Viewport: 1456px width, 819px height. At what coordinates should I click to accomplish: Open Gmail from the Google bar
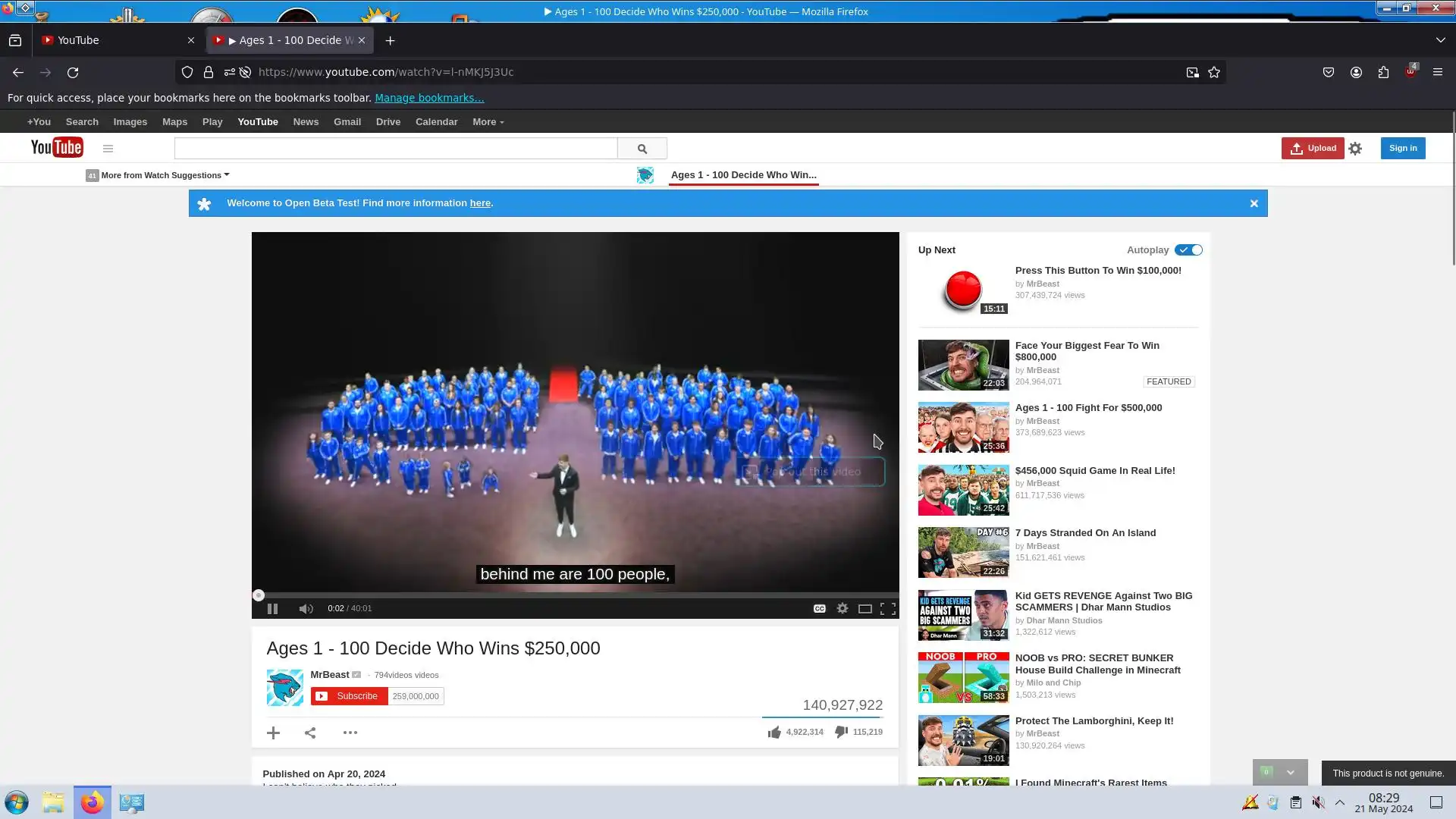click(347, 122)
